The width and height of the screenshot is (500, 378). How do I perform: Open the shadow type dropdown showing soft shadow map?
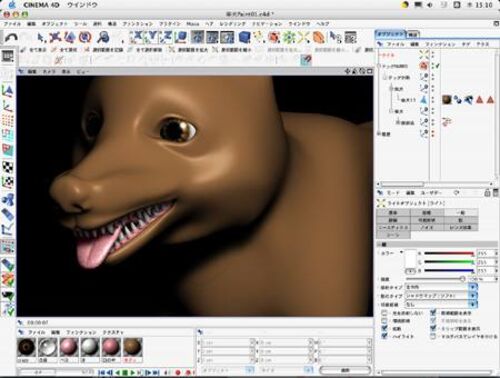(x=441, y=296)
